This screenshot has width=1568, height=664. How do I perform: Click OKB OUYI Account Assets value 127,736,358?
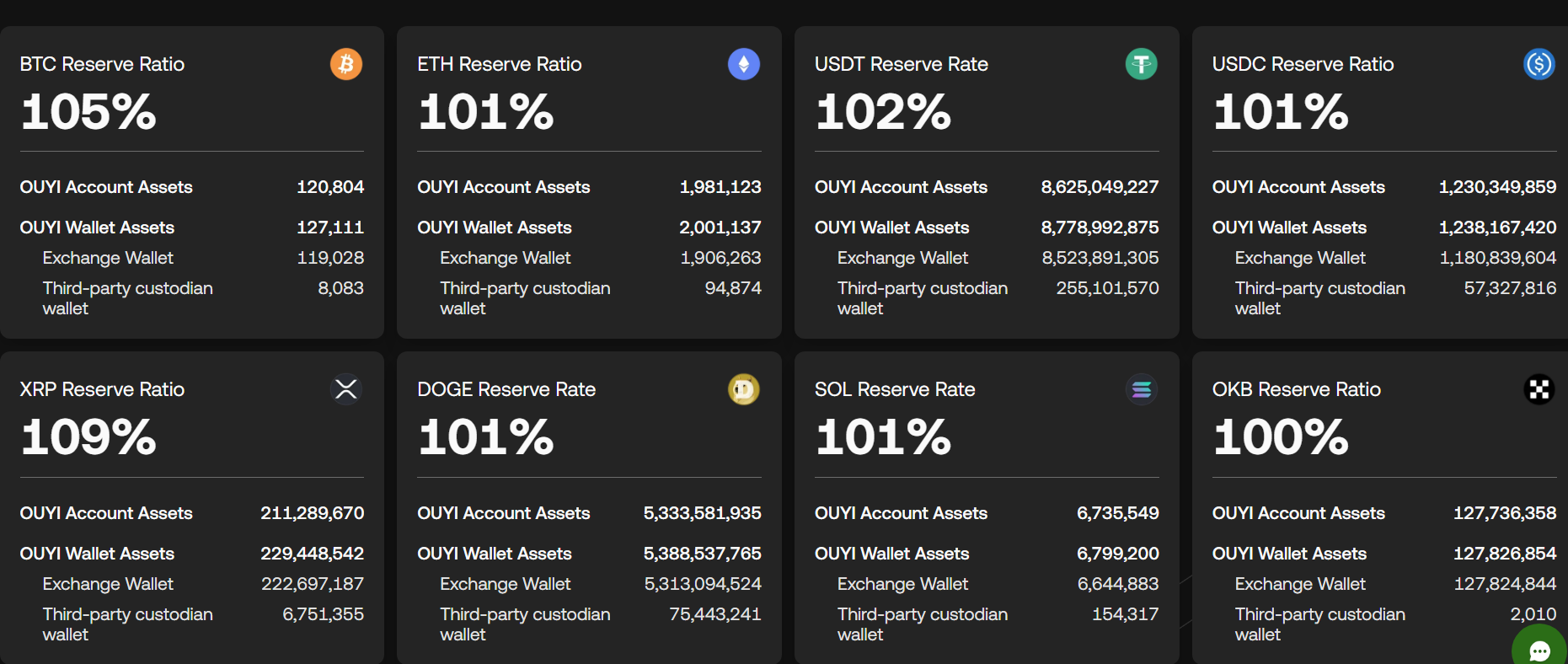coord(1504,513)
